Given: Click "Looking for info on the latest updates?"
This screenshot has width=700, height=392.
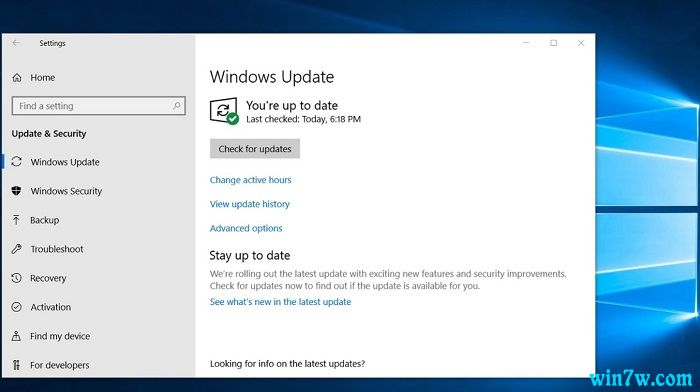Looking at the screenshot, I should point(288,364).
